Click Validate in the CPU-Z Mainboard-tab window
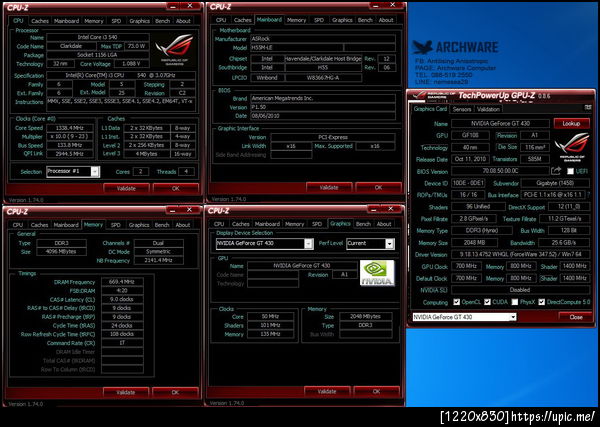 (x=329, y=187)
